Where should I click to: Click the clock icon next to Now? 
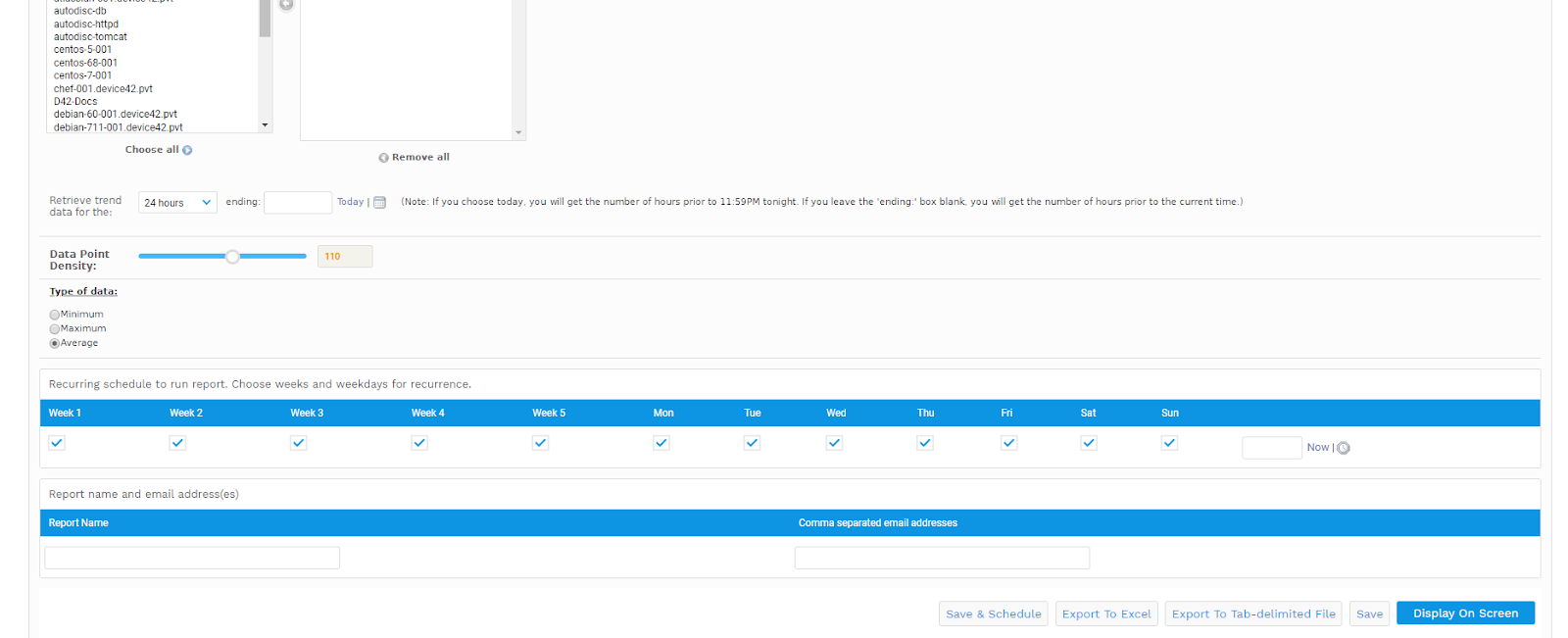click(1344, 448)
